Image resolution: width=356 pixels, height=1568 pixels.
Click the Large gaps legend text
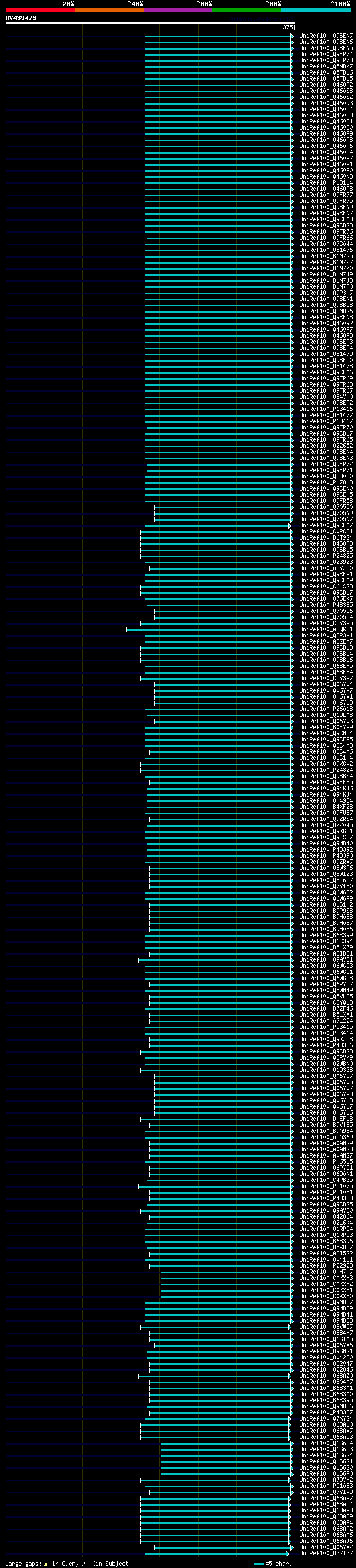click(x=68, y=1564)
